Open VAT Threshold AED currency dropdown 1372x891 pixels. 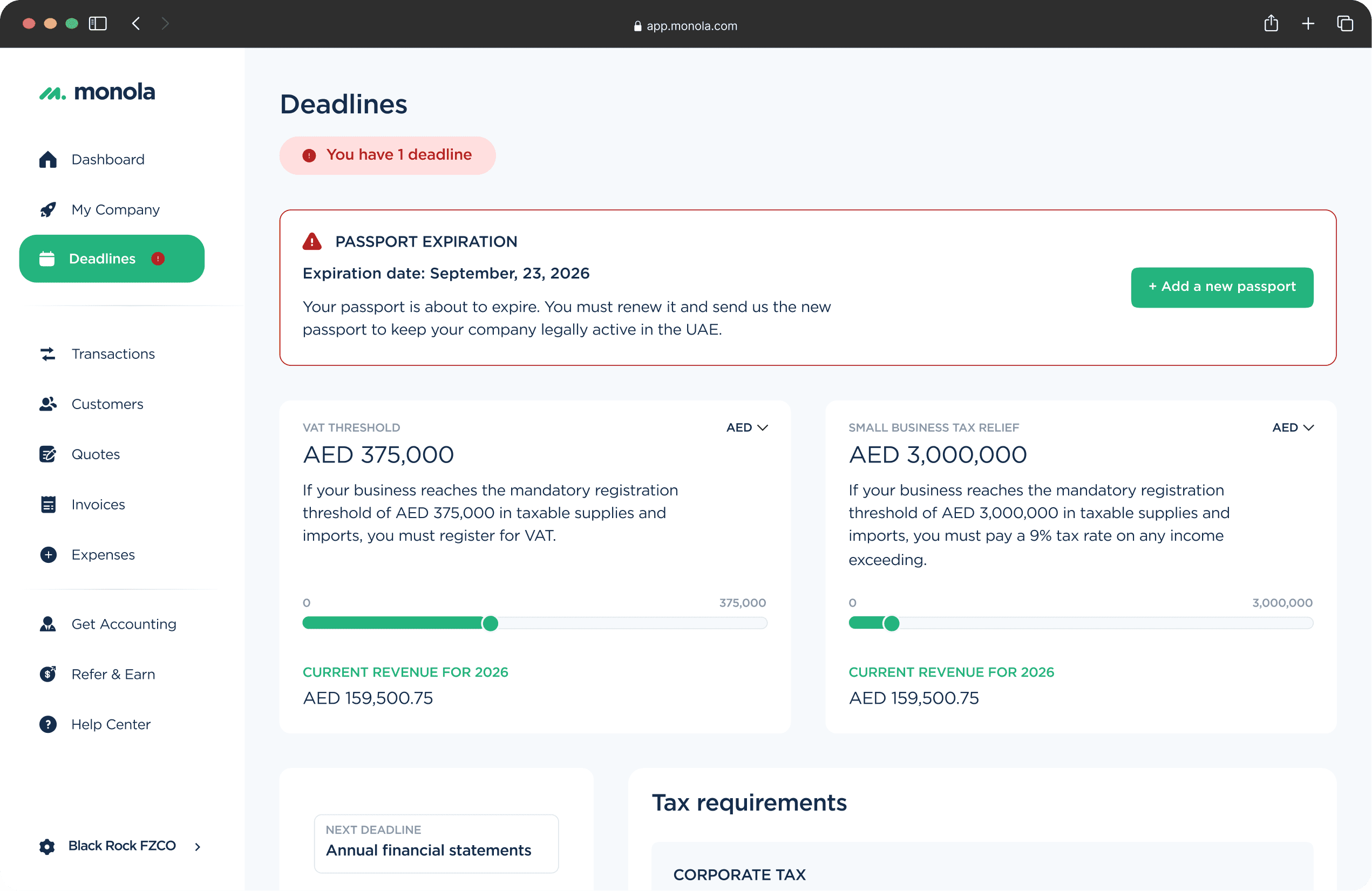(x=746, y=427)
